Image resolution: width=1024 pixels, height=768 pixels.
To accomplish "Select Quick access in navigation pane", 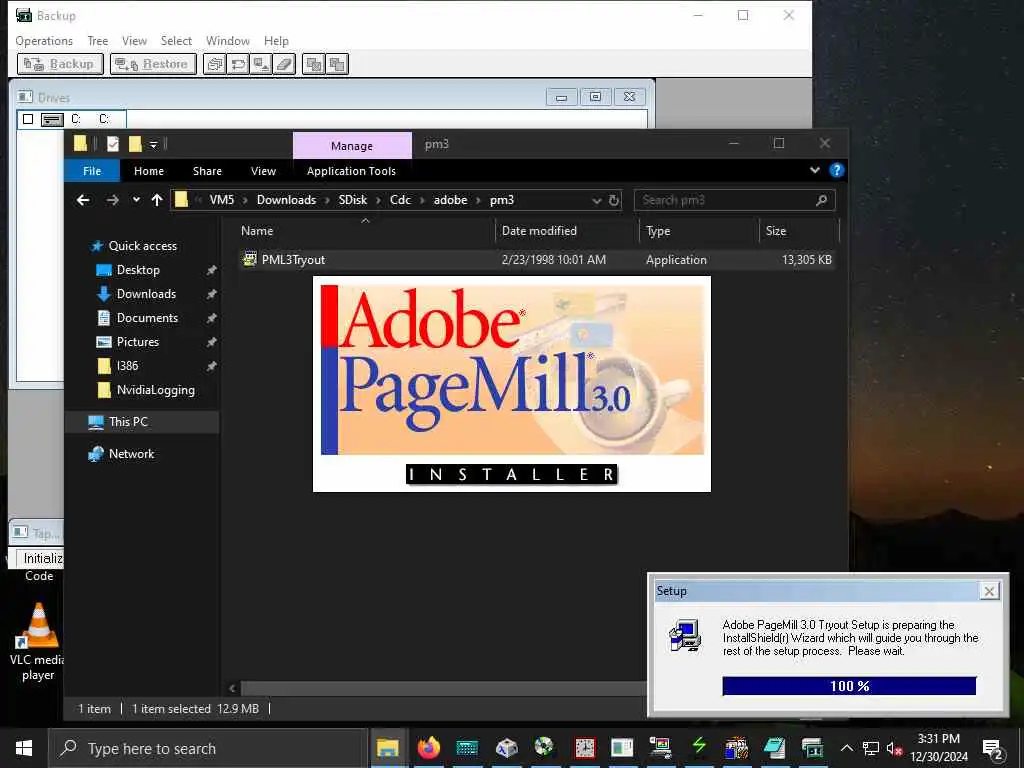I will [142, 246].
